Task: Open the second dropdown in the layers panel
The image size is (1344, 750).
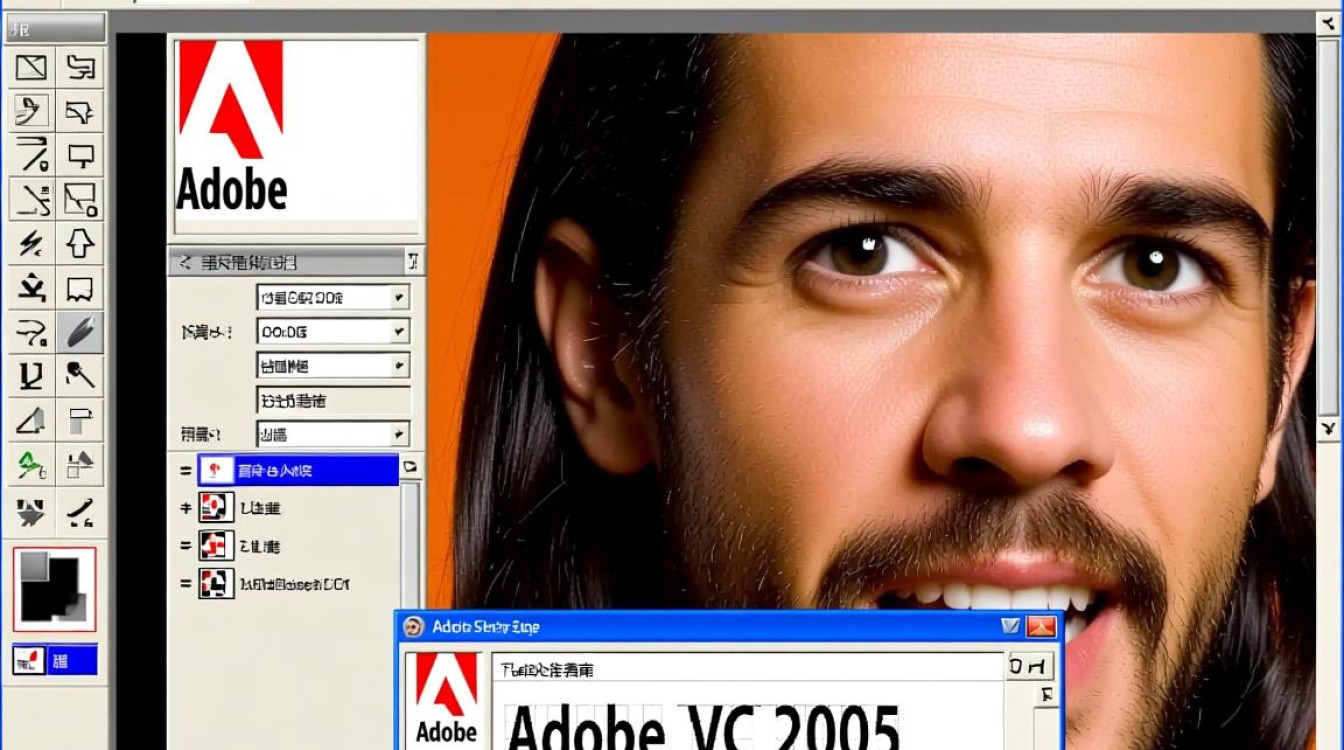Action: tap(333, 331)
